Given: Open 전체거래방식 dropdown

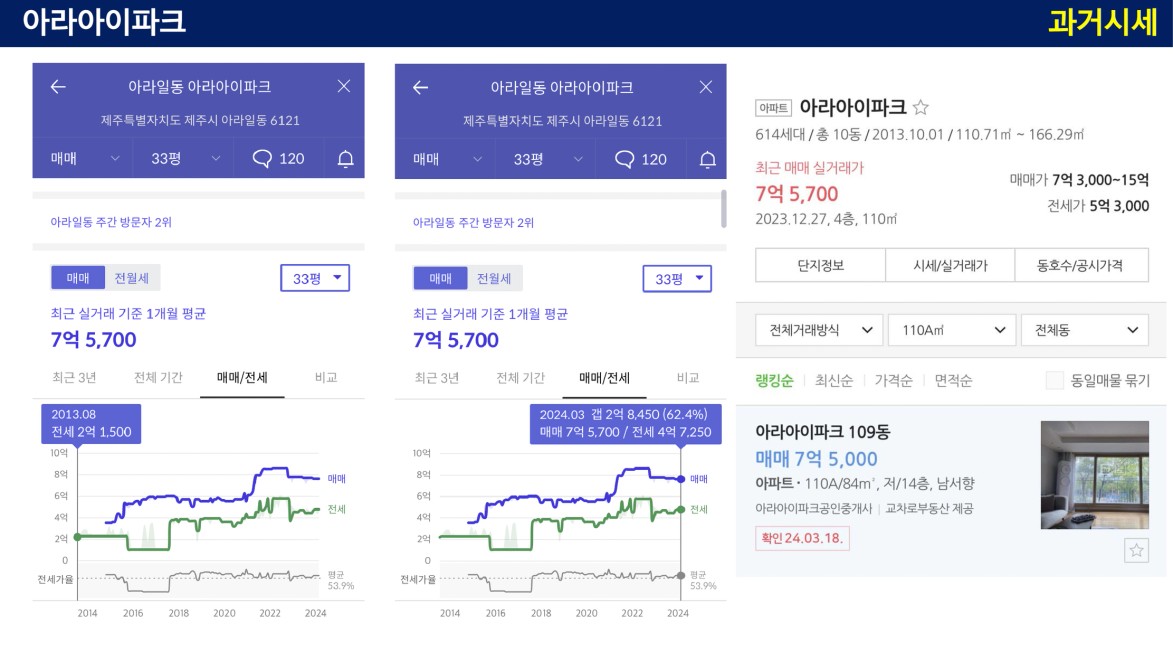Looking at the screenshot, I should [x=819, y=330].
